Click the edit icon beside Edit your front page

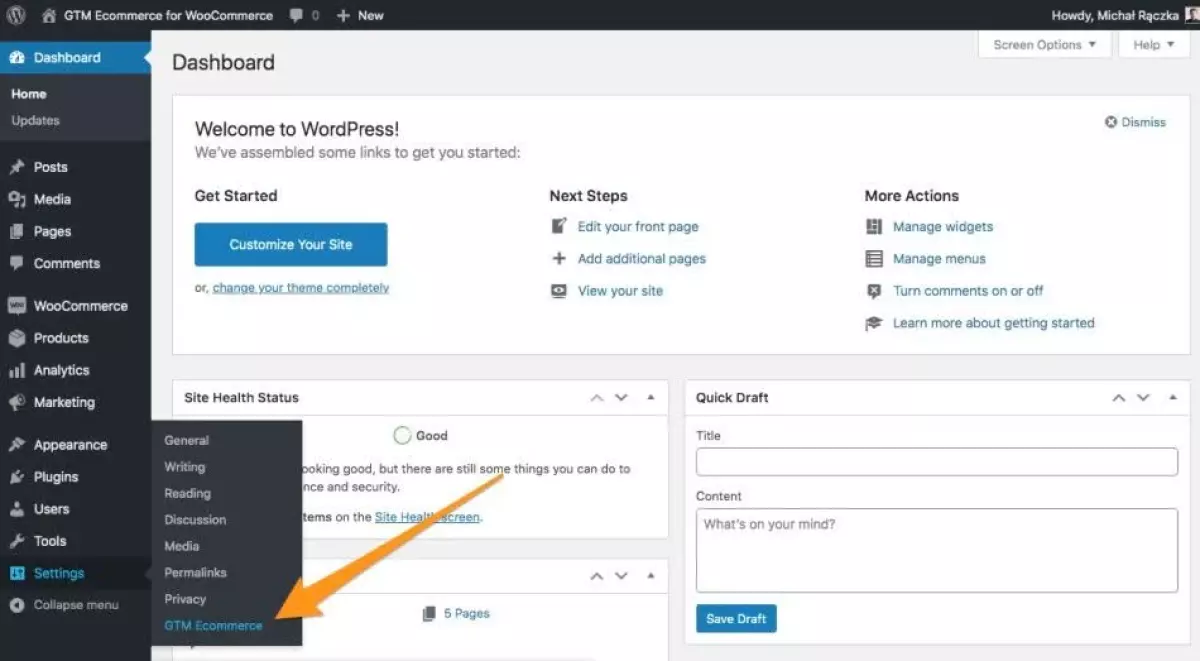point(560,226)
